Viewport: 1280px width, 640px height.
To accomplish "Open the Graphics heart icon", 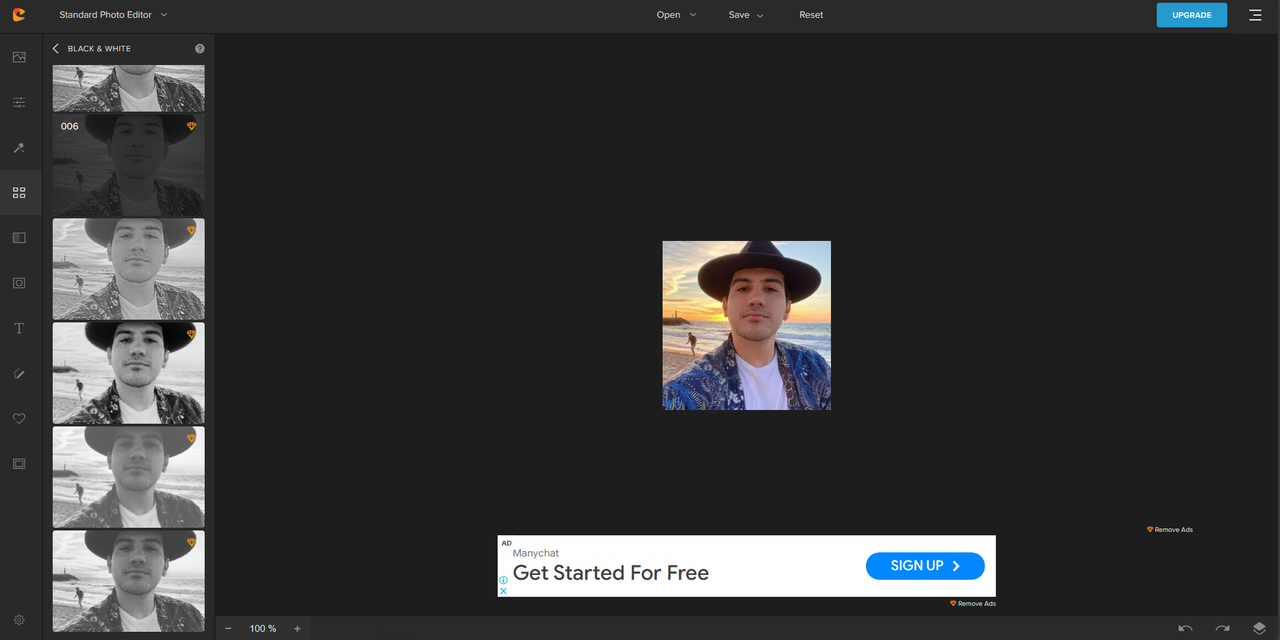I will pos(19,419).
